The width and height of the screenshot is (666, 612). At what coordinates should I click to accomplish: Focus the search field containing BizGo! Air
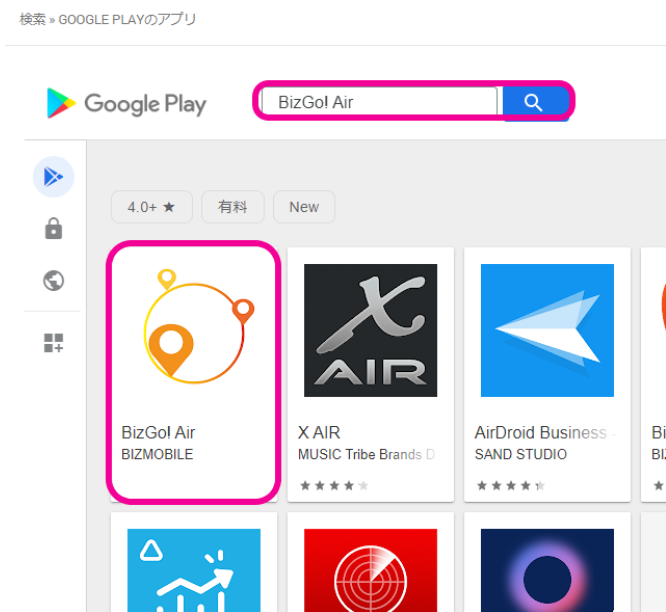[x=378, y=102]
